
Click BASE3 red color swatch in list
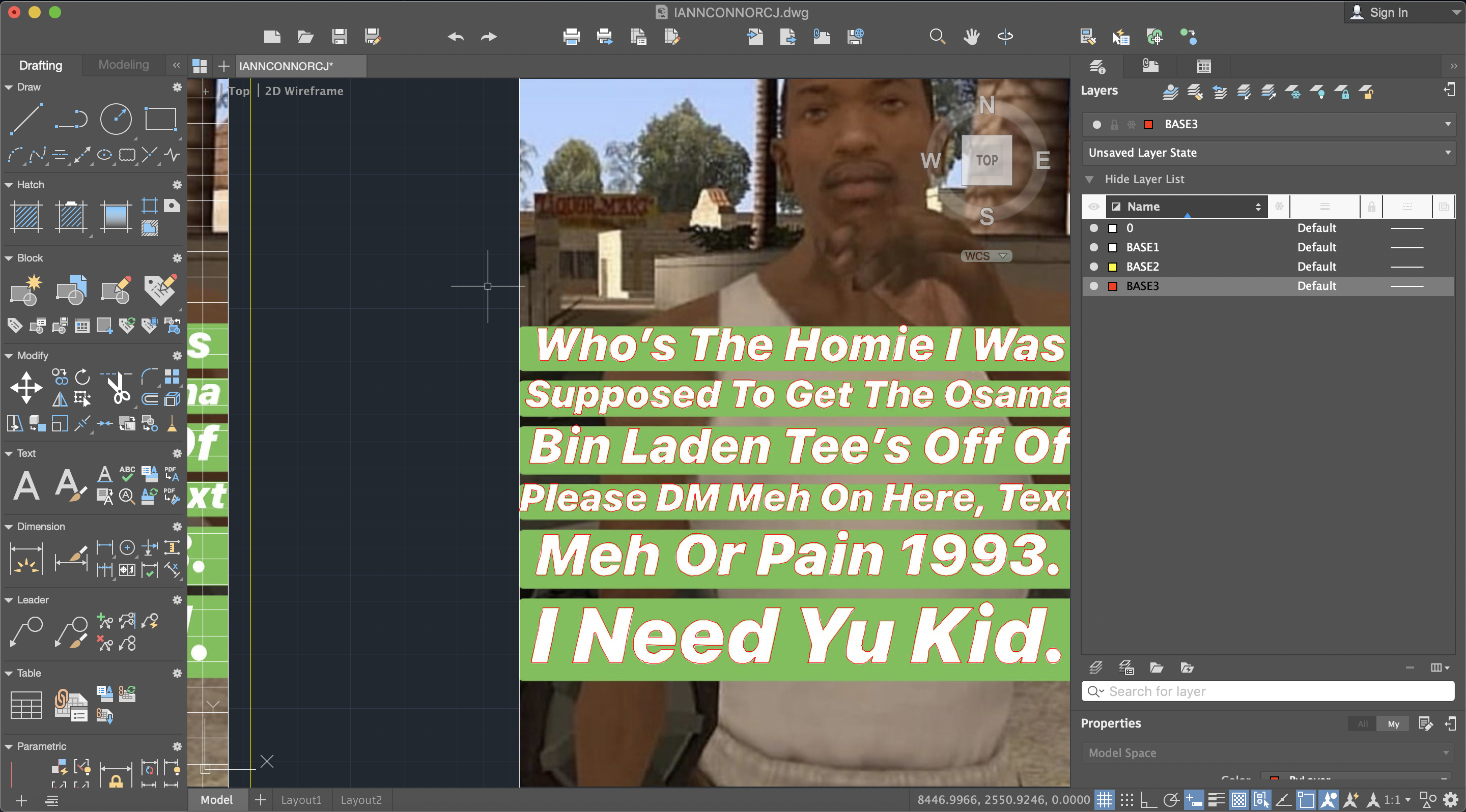(x=1113, y=286)
